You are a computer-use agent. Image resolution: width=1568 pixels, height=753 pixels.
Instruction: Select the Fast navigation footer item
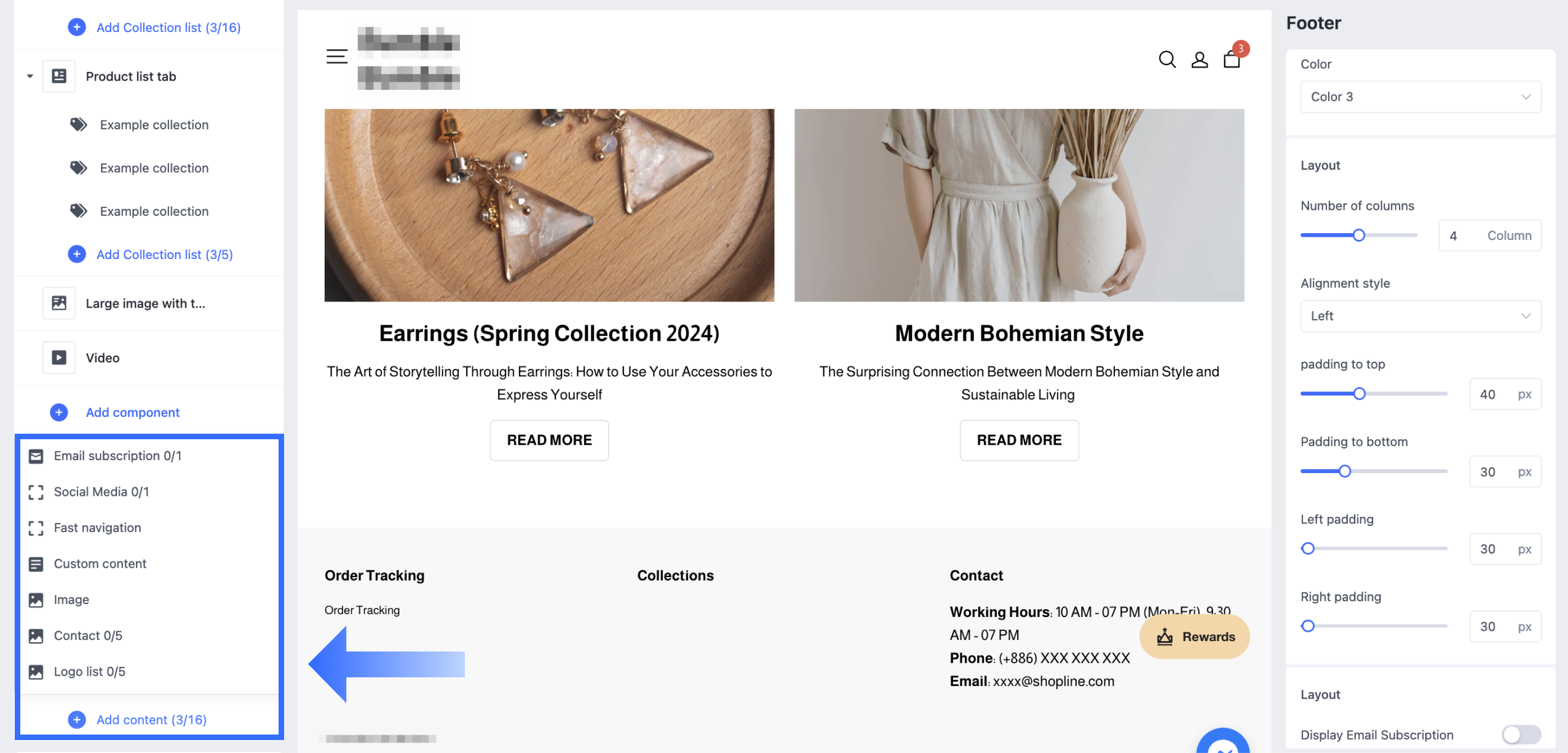pyautogui.click(x=97, y=528)
